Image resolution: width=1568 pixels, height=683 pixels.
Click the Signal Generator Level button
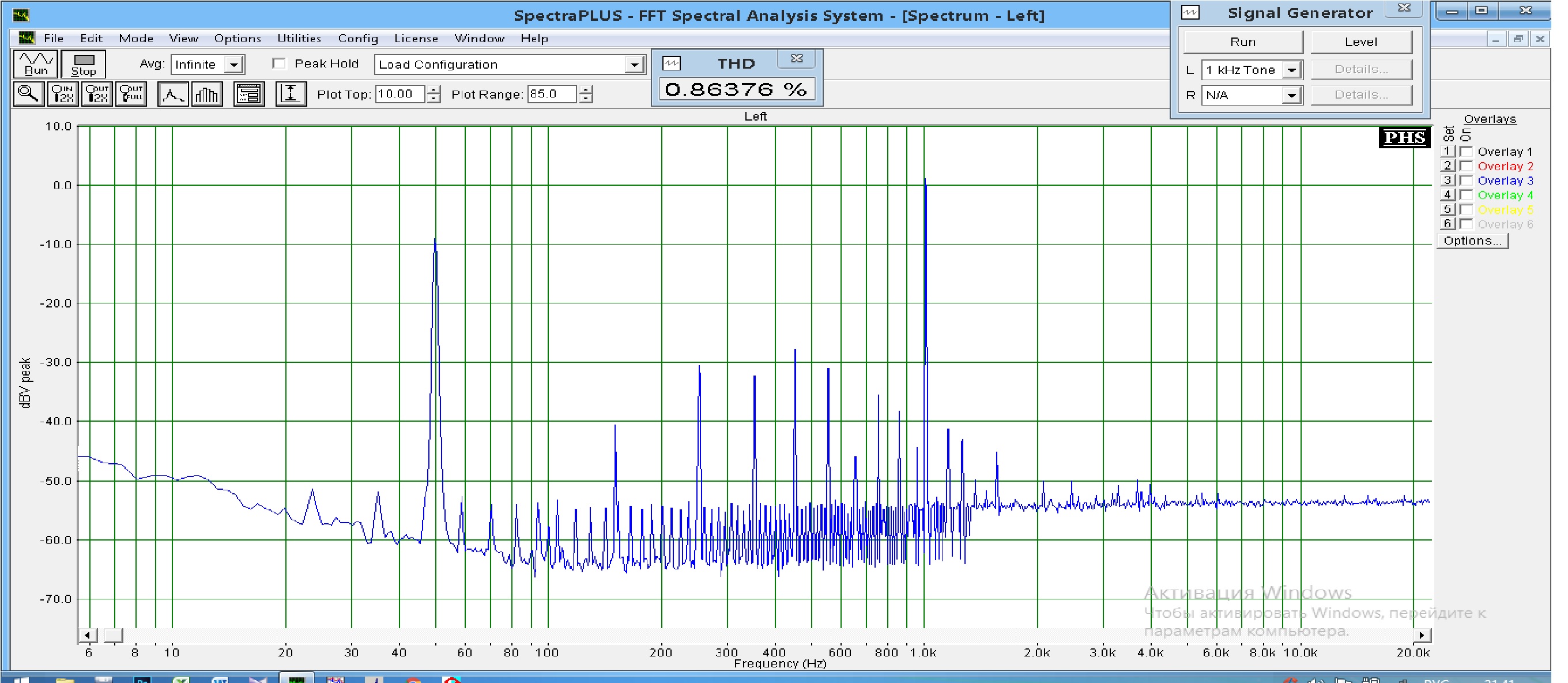(x=1360, y=42)
